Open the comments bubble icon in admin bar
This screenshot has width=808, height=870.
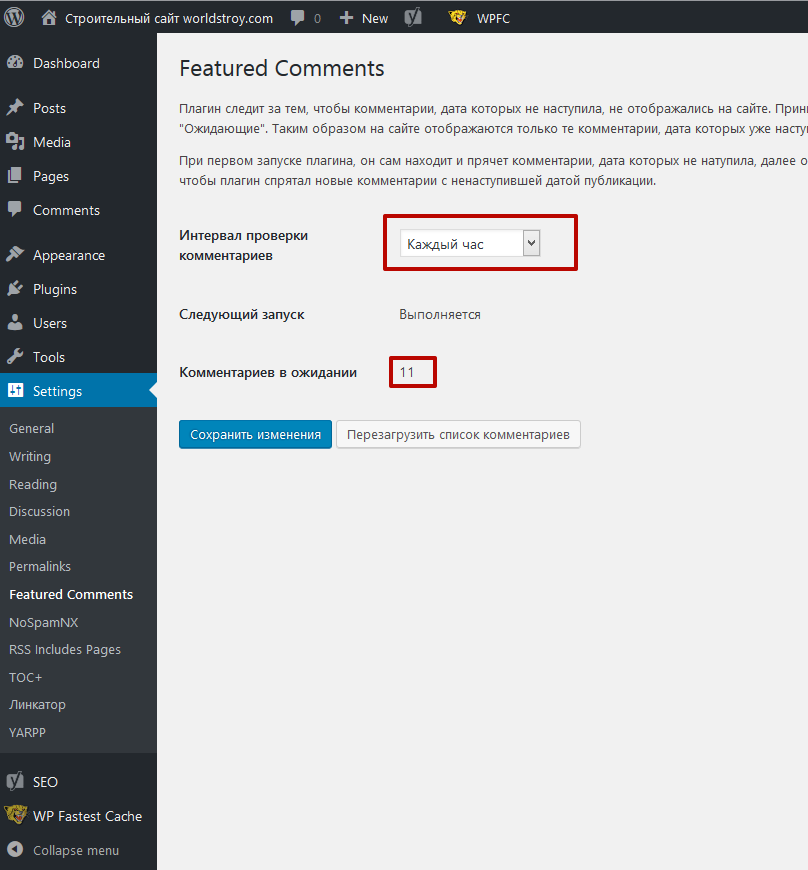point(298,18)
